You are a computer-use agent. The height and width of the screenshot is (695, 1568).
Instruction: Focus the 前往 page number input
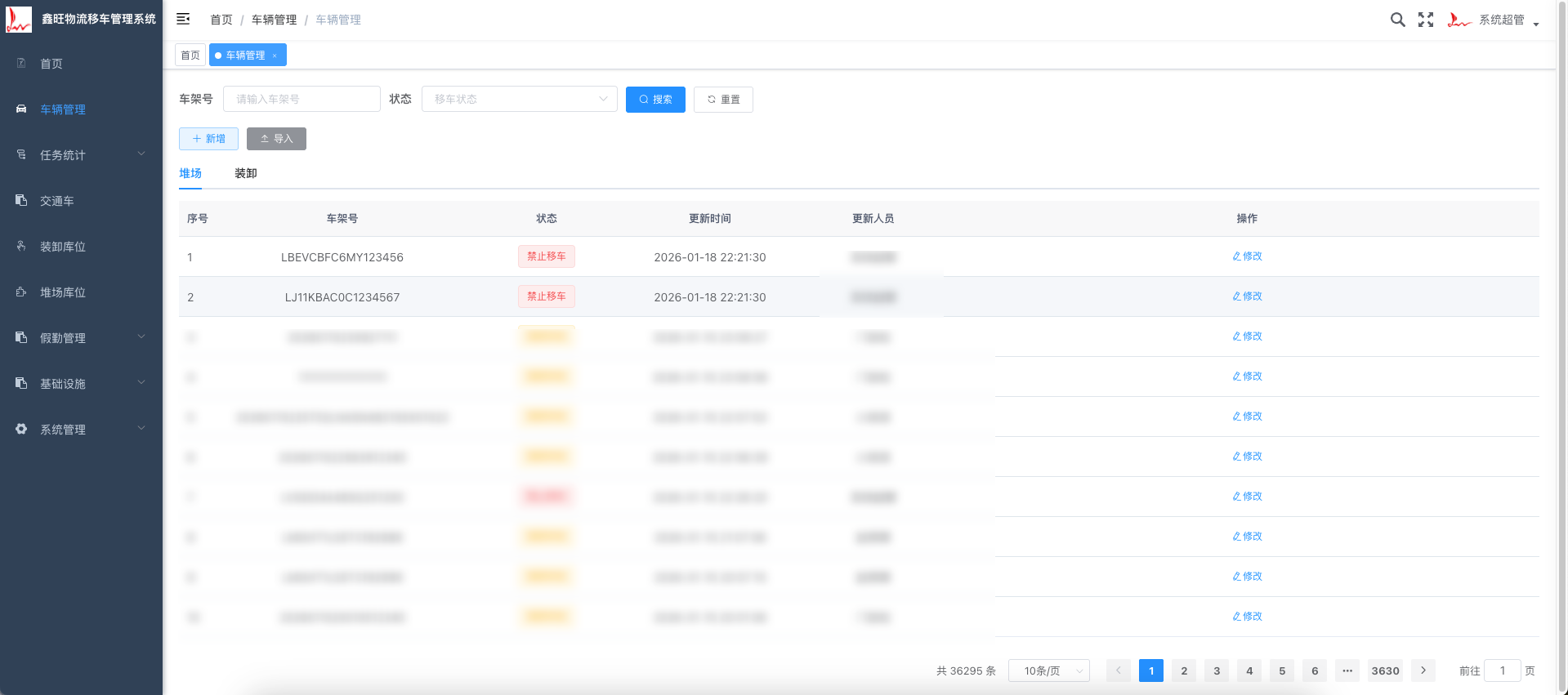(x=1502, y=670)
